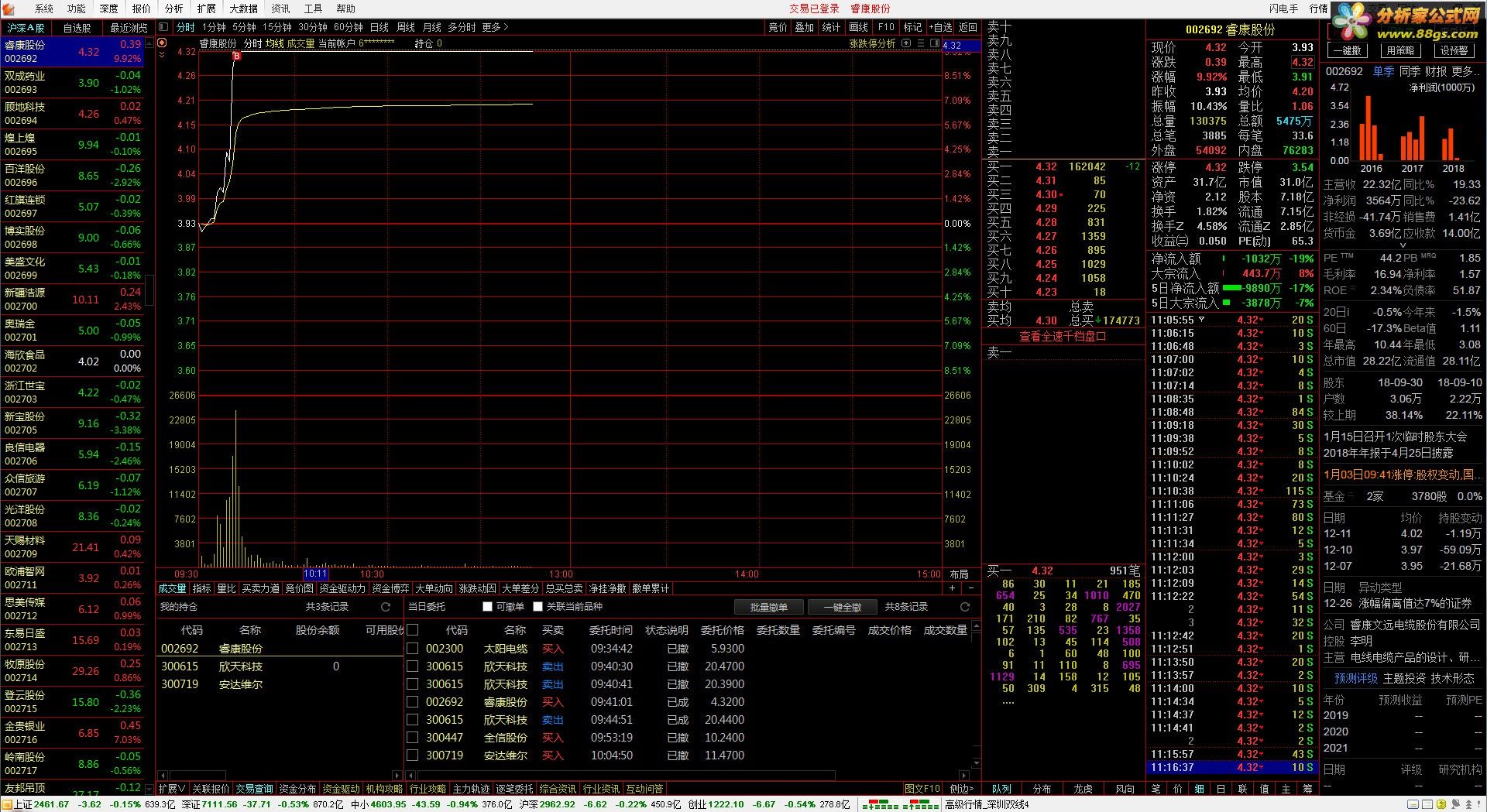The image size is (1487, 812).
Task: Switch to the 日线 chart period
Action: click(379, 27)
